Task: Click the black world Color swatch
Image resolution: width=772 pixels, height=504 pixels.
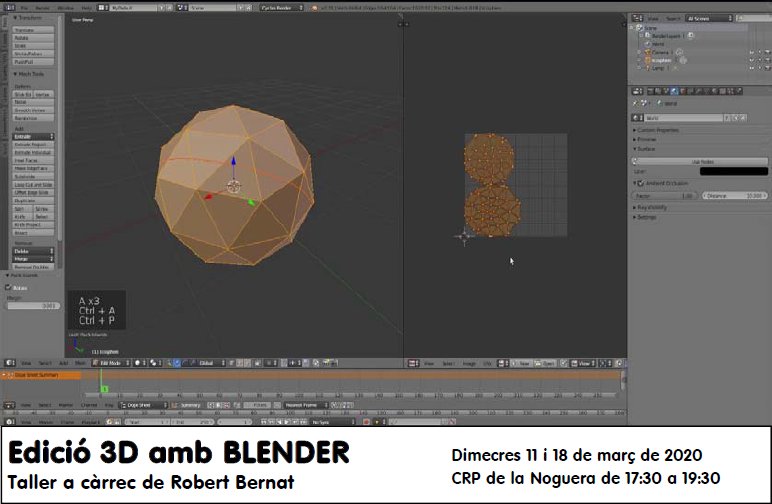Action: click(733, 171)
